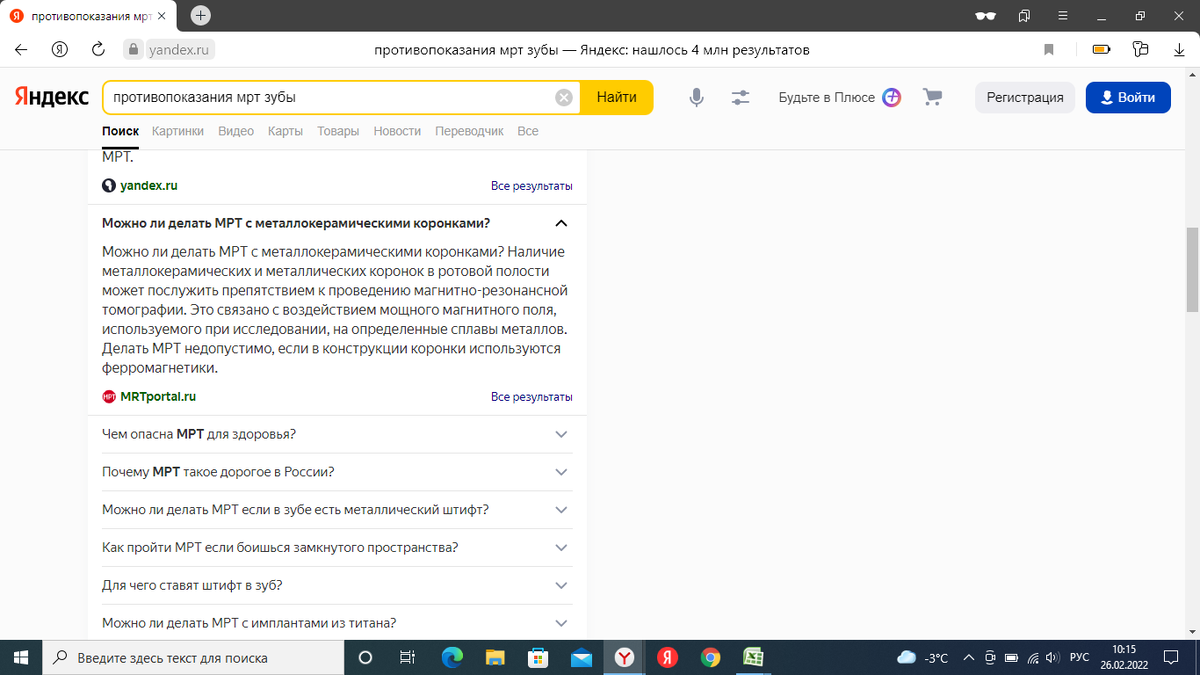Launch Google Chrome from the taskbar
This screenshot has height=675, width=1200.
[711, 657]
